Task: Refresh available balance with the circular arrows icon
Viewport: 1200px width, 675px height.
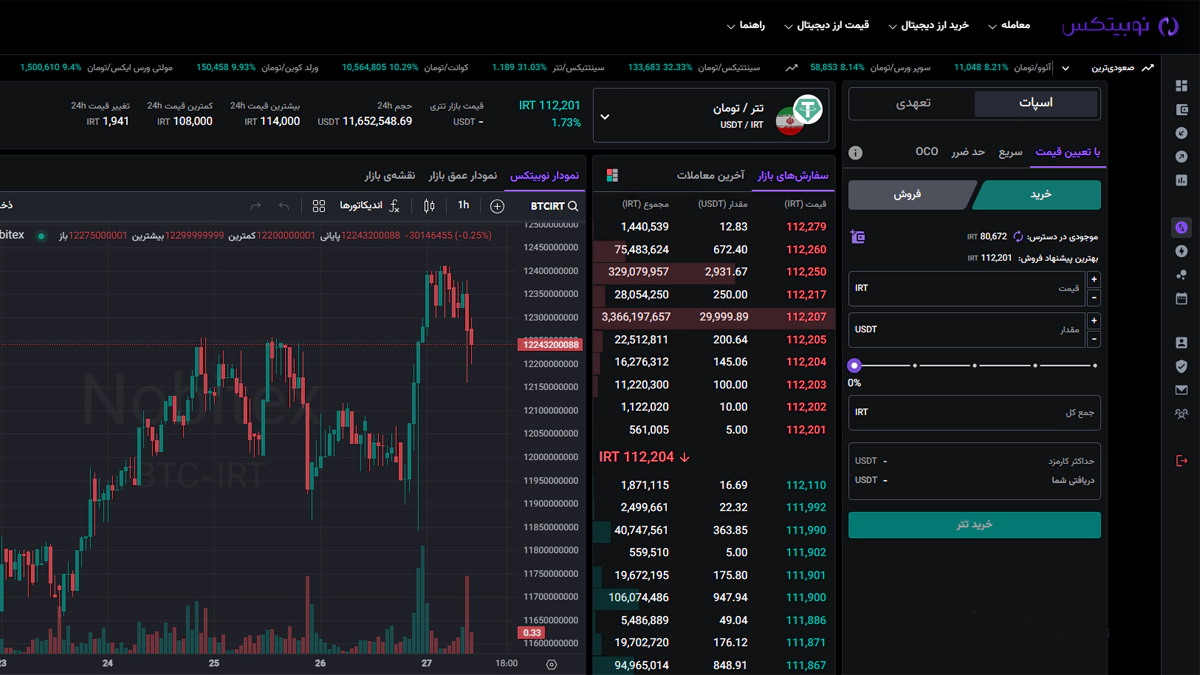Action: click(1018, 237)
